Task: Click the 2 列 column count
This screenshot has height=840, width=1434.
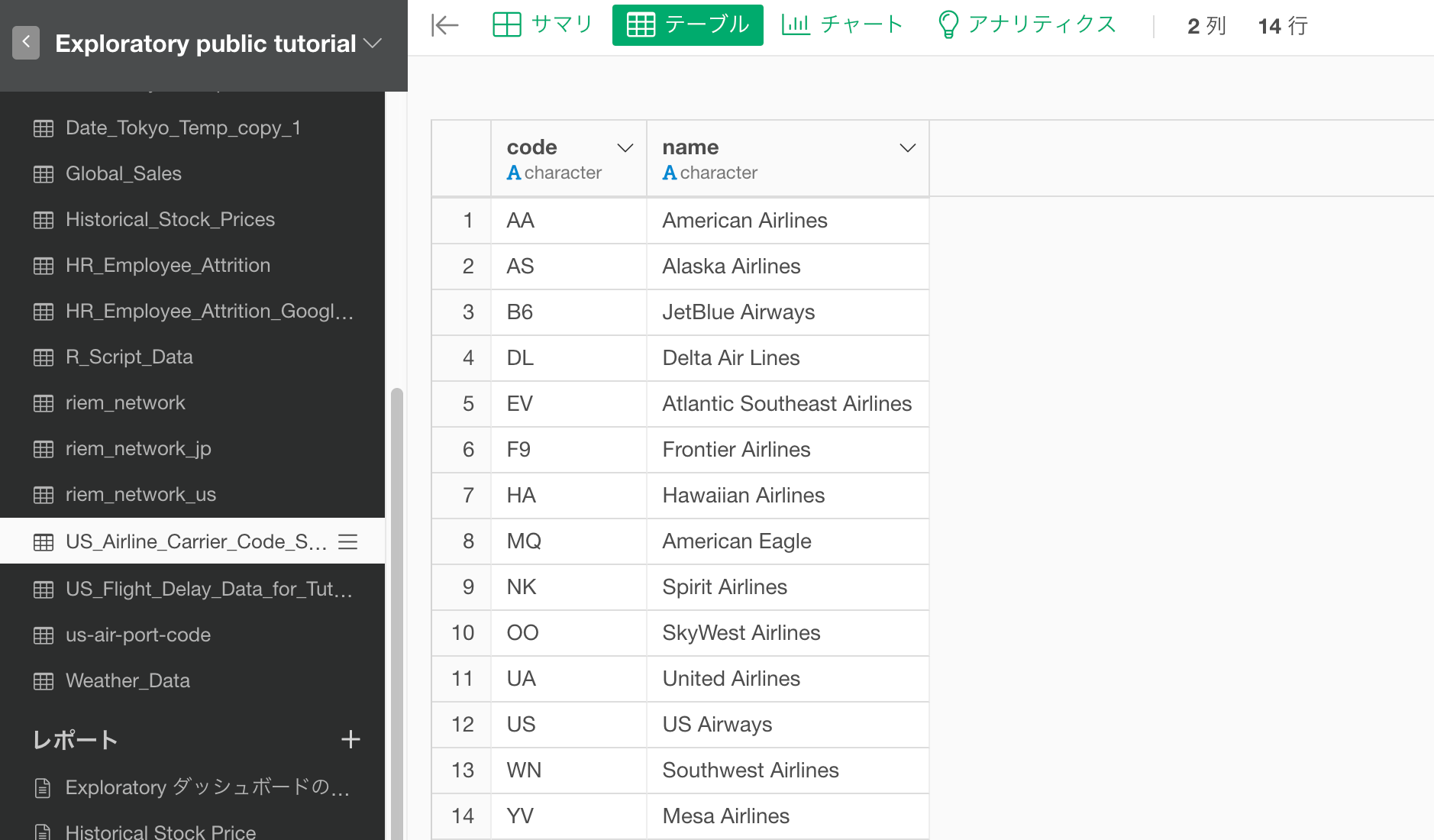Action: click(1206, 26)
